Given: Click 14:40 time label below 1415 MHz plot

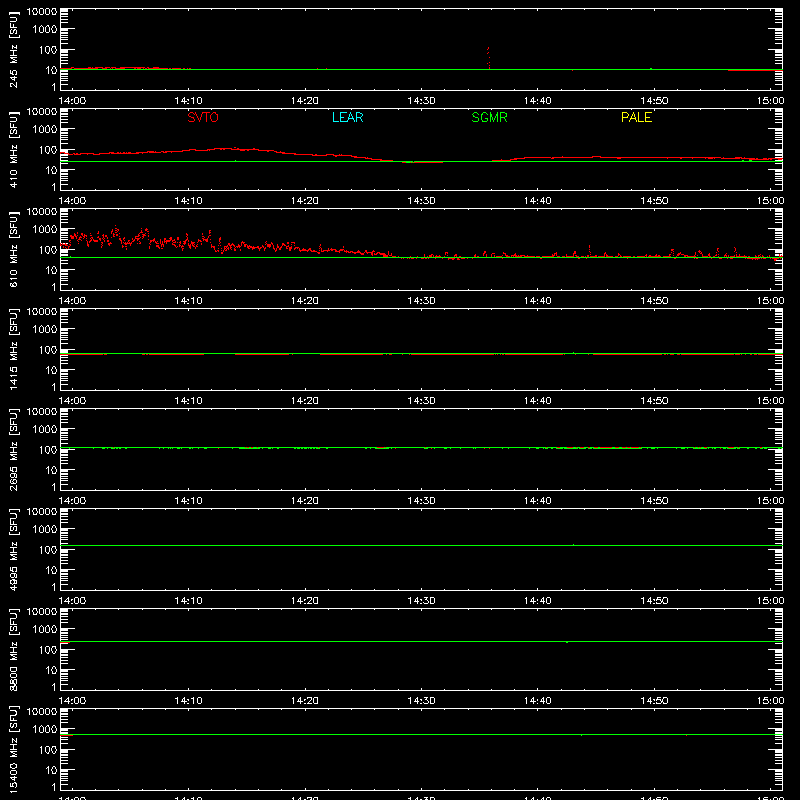Looking at the screenshot, I should (538, 401).
